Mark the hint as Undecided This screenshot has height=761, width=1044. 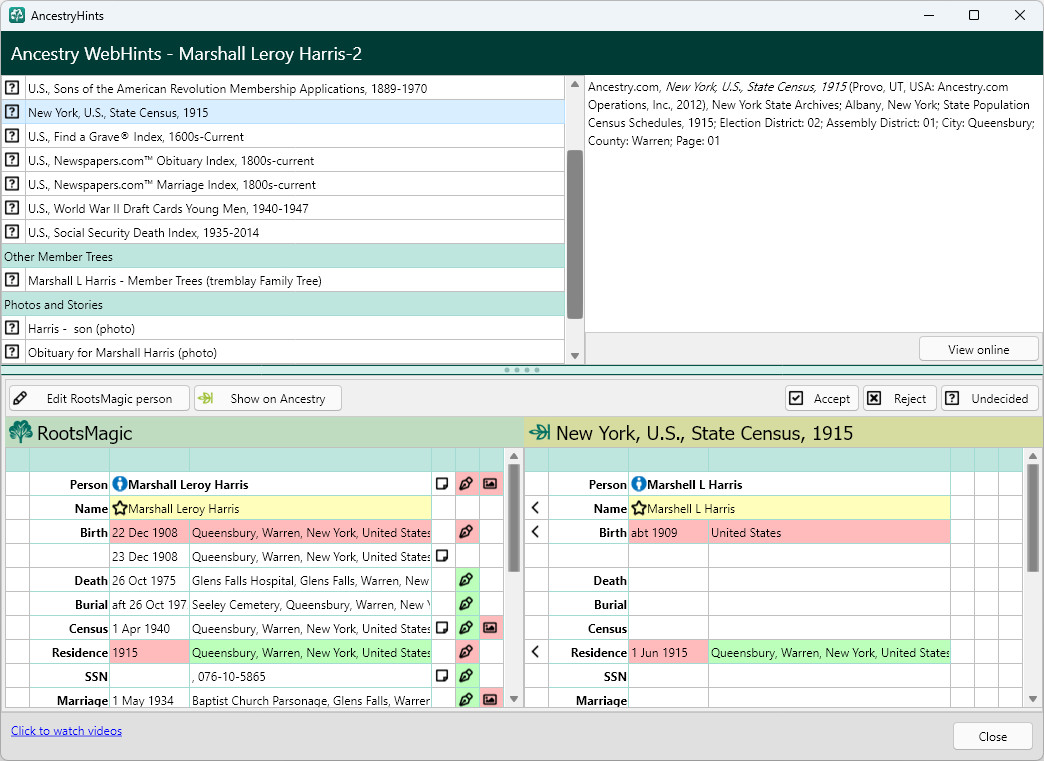click(990, 398)
